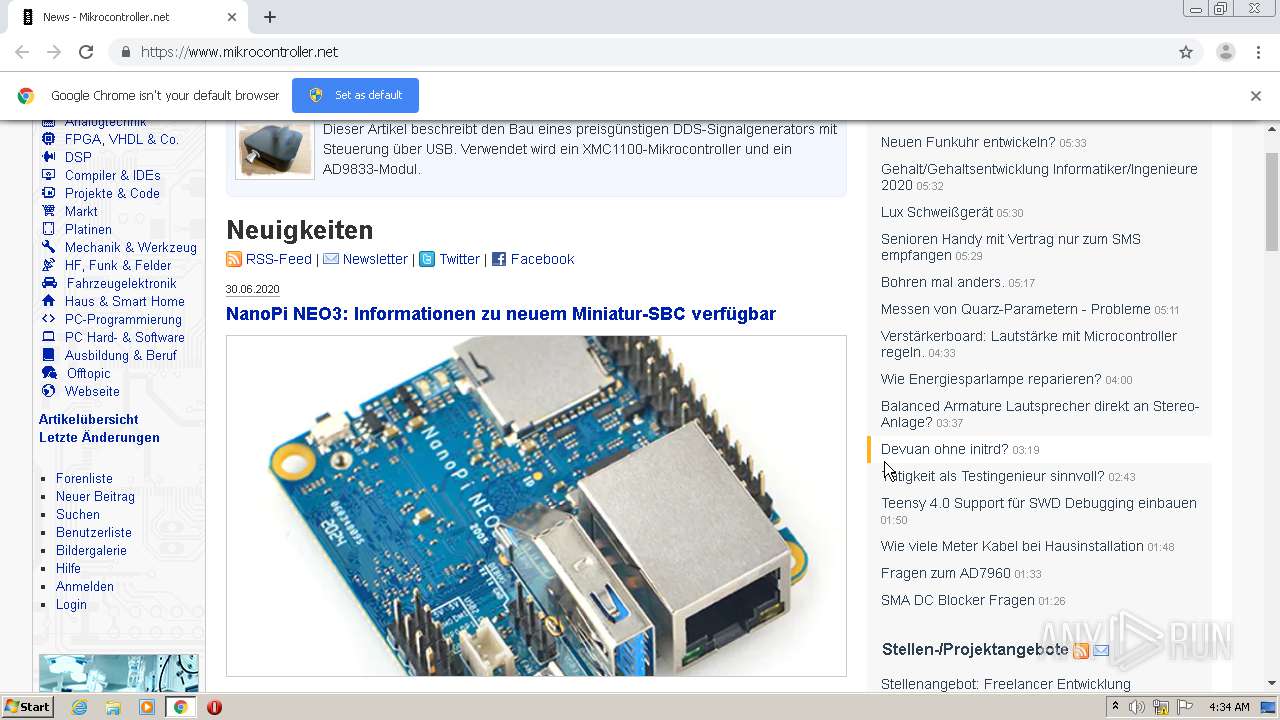Viewport: 1280px width, 720px height.
Task: Click the FPGA, VHDL & Co. forum icon
Action: pyautogui.click(x=48, y=139)
